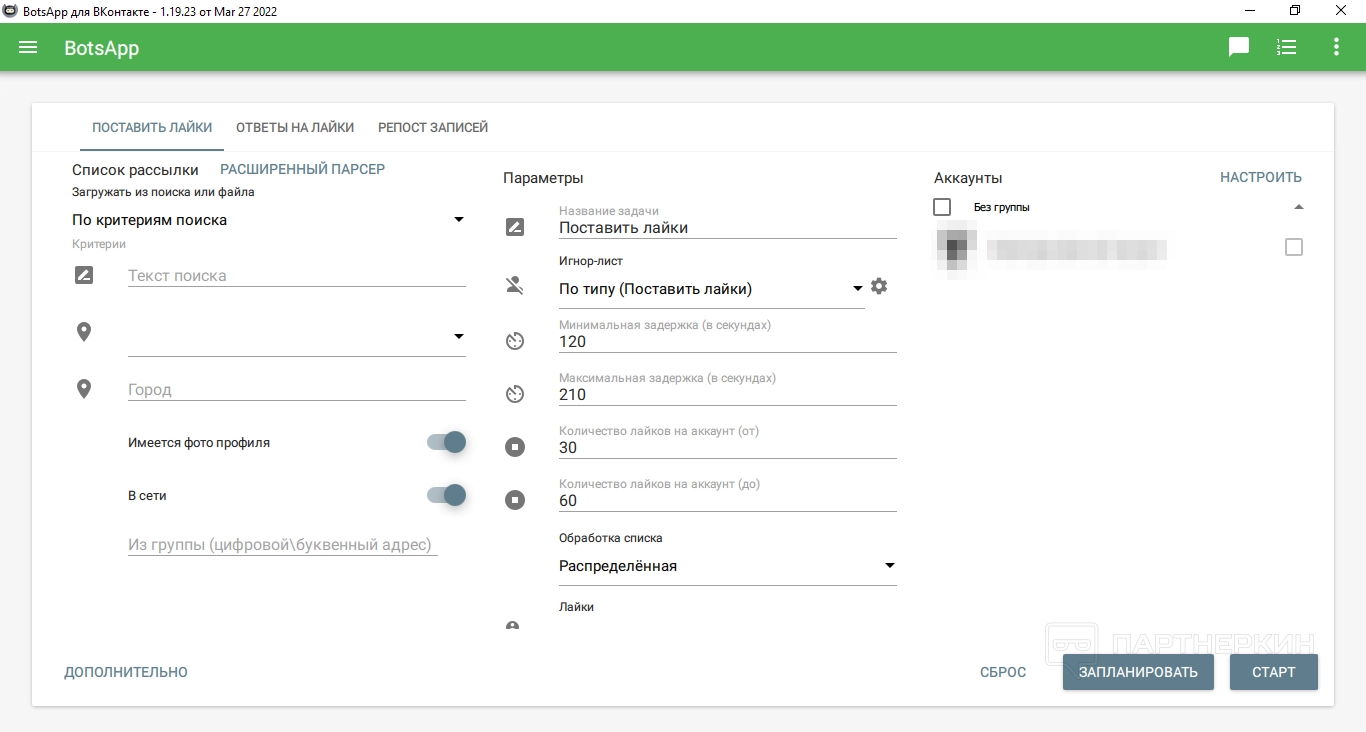Click the timer icon beside Минимальная задержка

pyautogui.click(x=515, y=341)
